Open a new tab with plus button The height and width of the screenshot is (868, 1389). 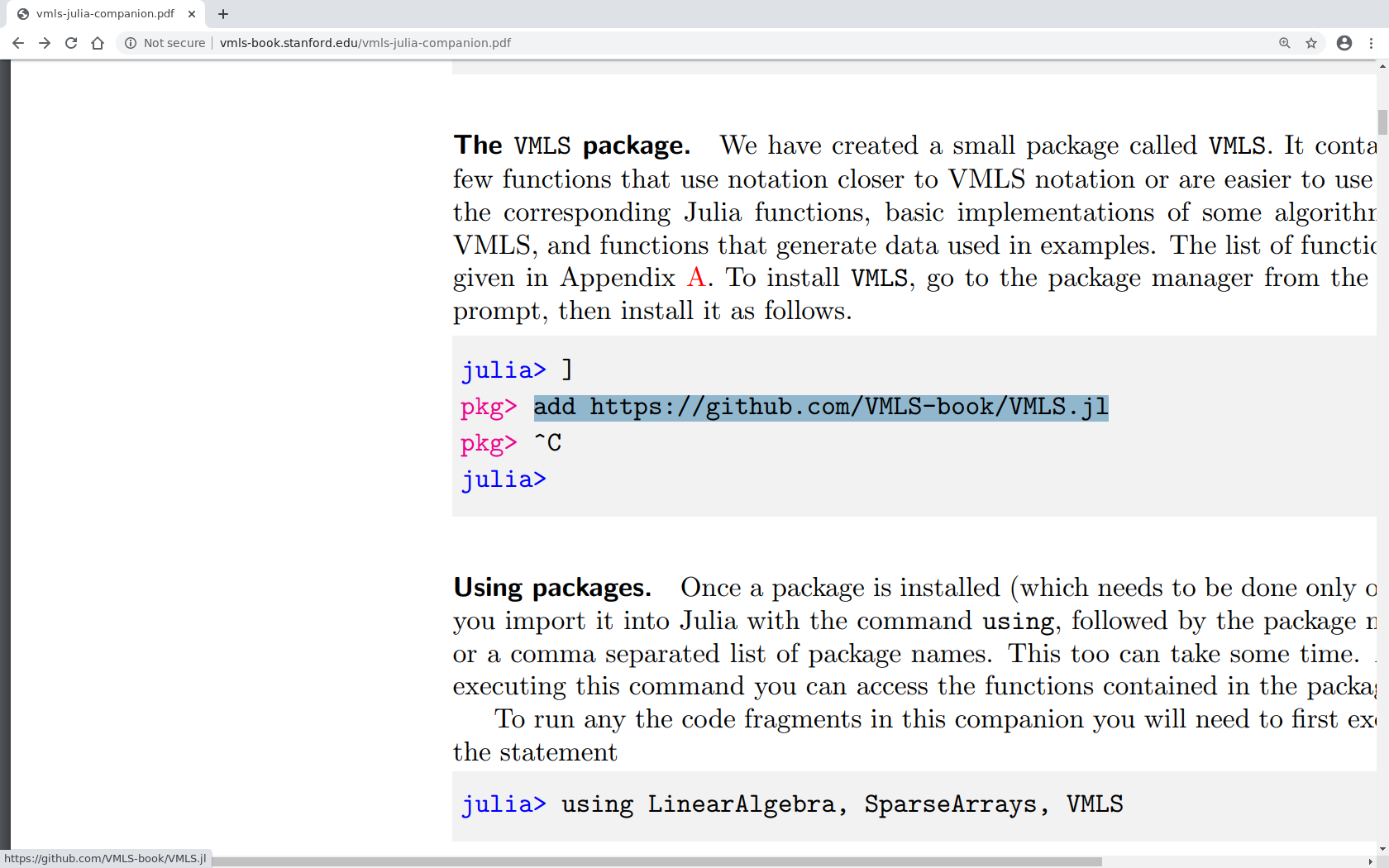point(223,14)
